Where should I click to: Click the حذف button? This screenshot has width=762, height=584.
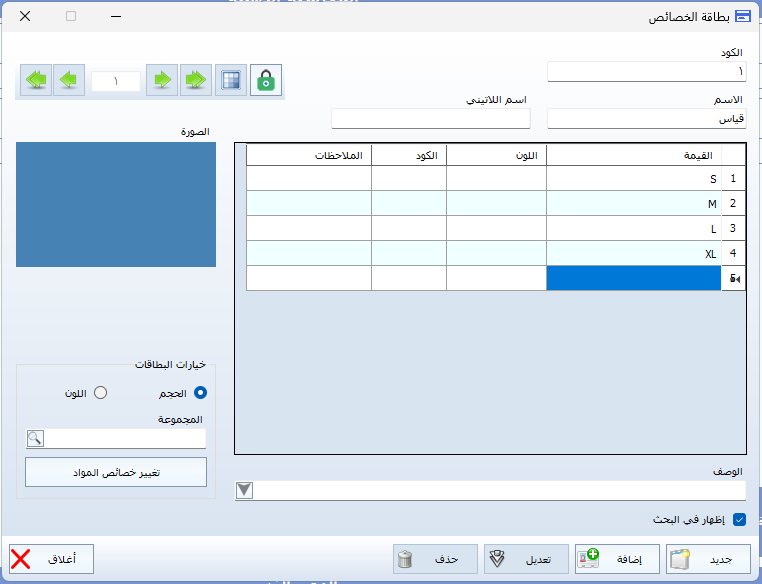click(x=435, y=559)
